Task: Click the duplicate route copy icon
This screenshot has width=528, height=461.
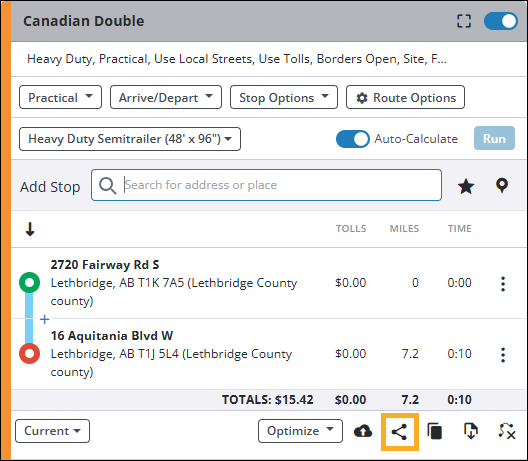Action: tap(435, 431)
